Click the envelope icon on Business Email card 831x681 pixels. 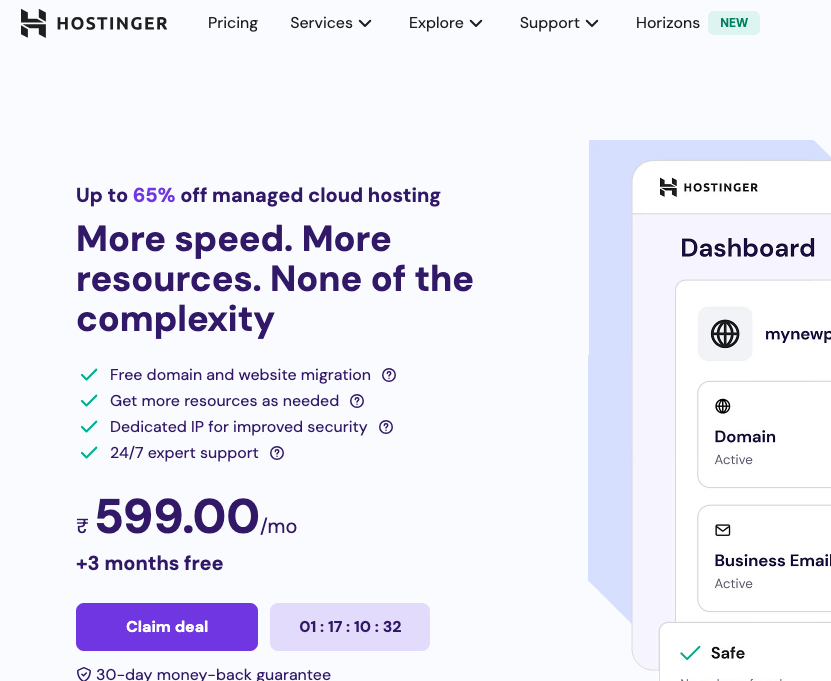click(723, 530)
